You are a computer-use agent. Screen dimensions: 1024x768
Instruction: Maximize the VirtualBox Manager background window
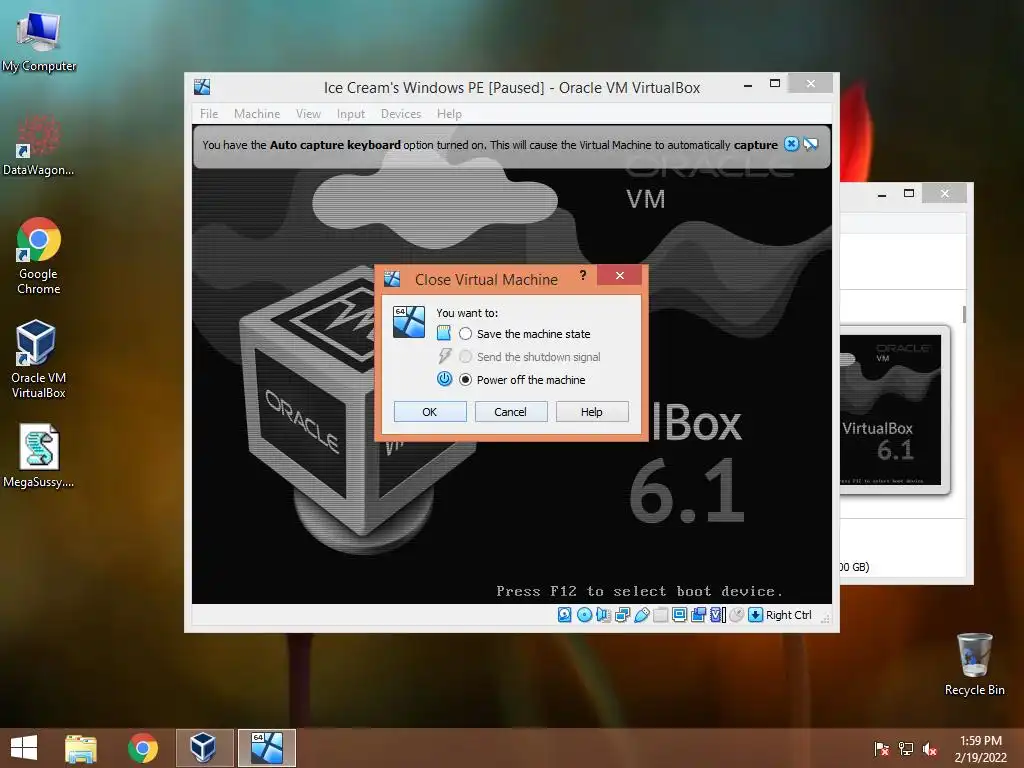pyautogui.click(x=908, y=193)
